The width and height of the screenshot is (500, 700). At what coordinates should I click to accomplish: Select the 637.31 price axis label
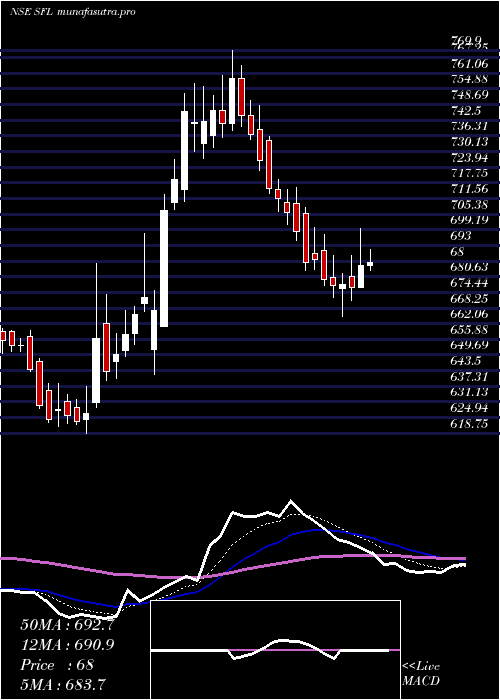(x=469, y=376)
